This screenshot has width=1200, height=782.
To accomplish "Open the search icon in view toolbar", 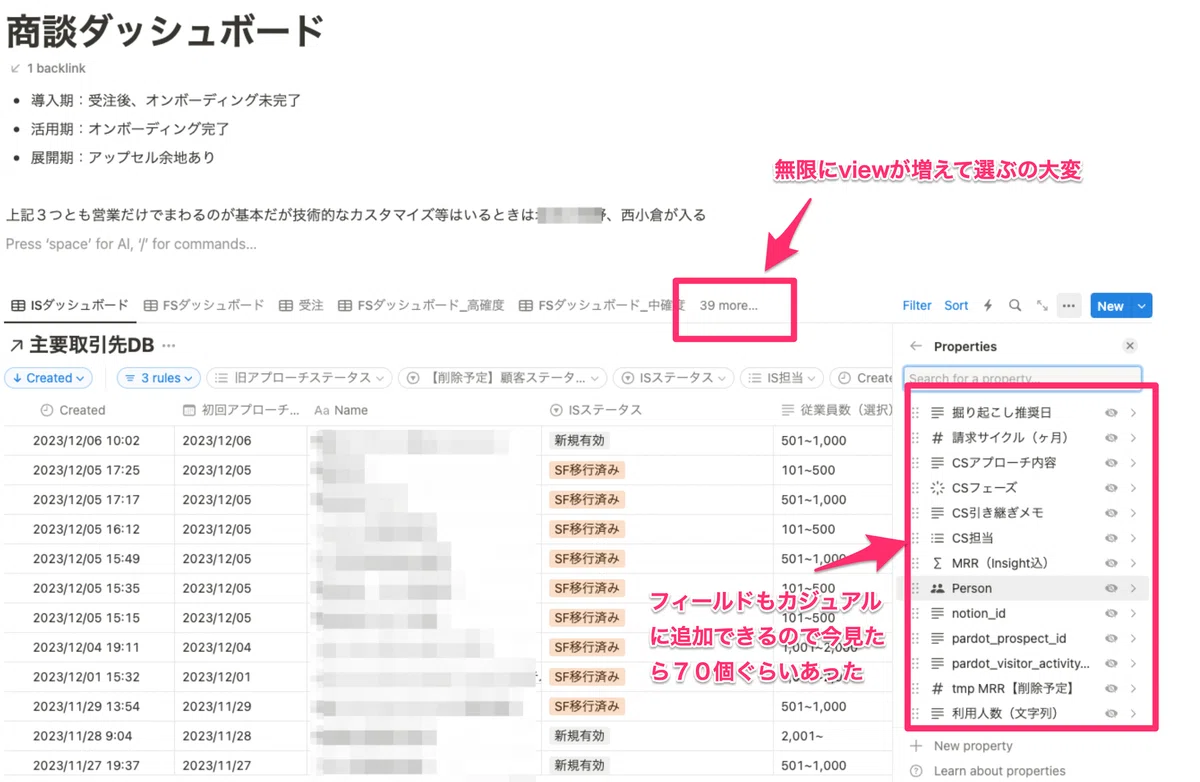I will 1015,306.
